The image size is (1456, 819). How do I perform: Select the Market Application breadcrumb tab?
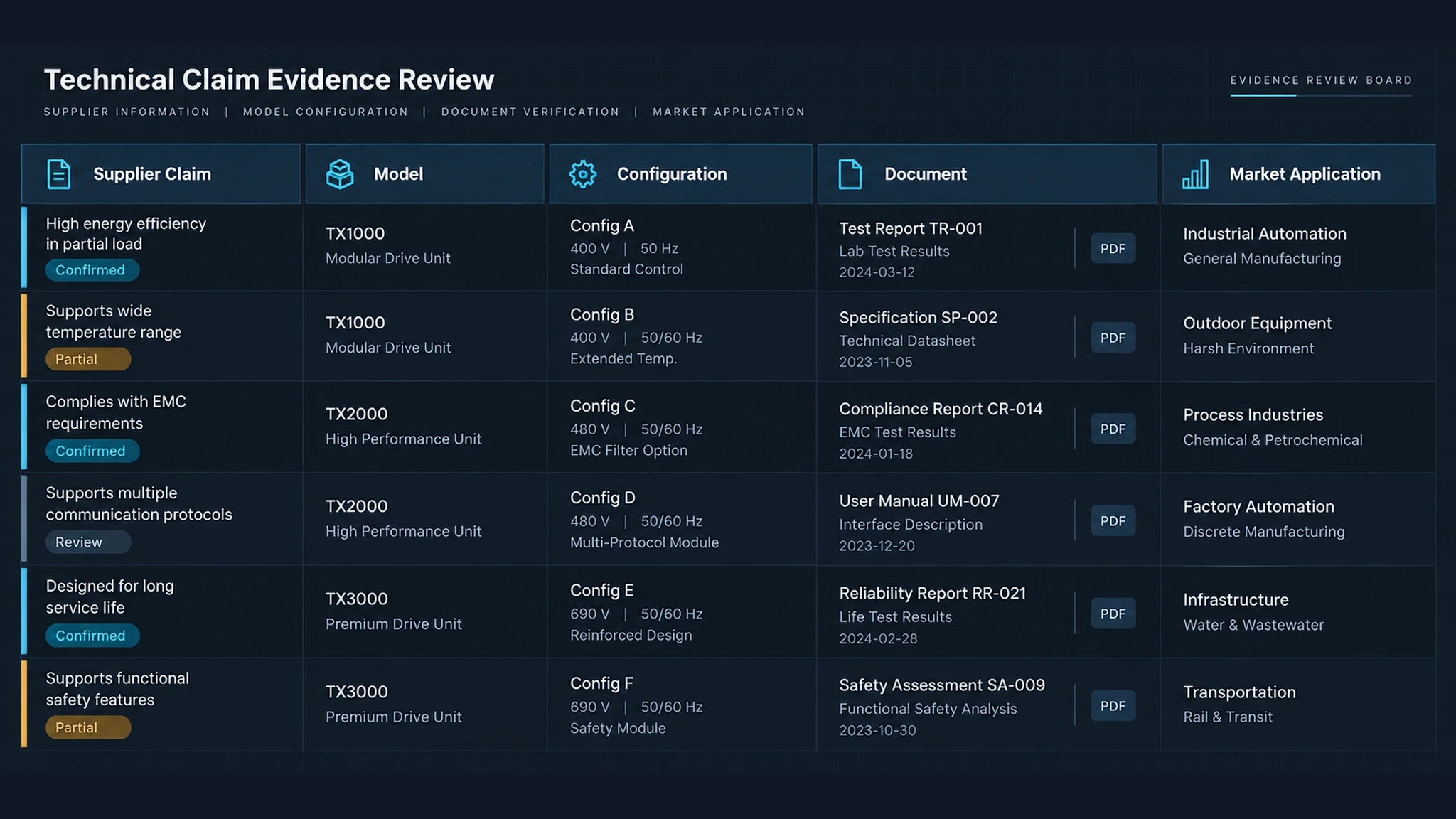[729, 112]
